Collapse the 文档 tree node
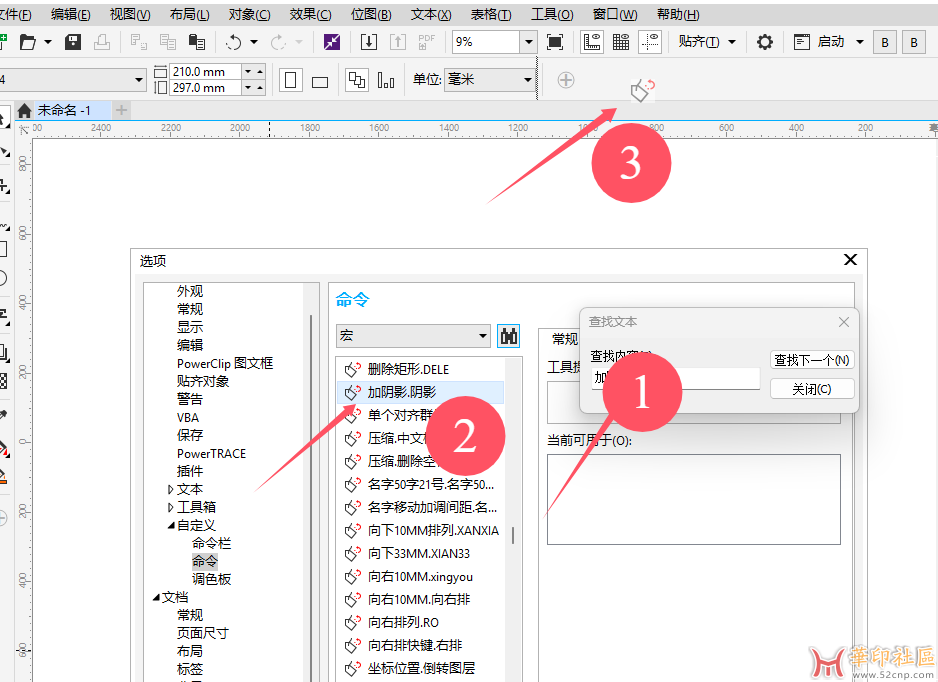The width and height of the screenshot is (938, 682). [x=156, y=597]
